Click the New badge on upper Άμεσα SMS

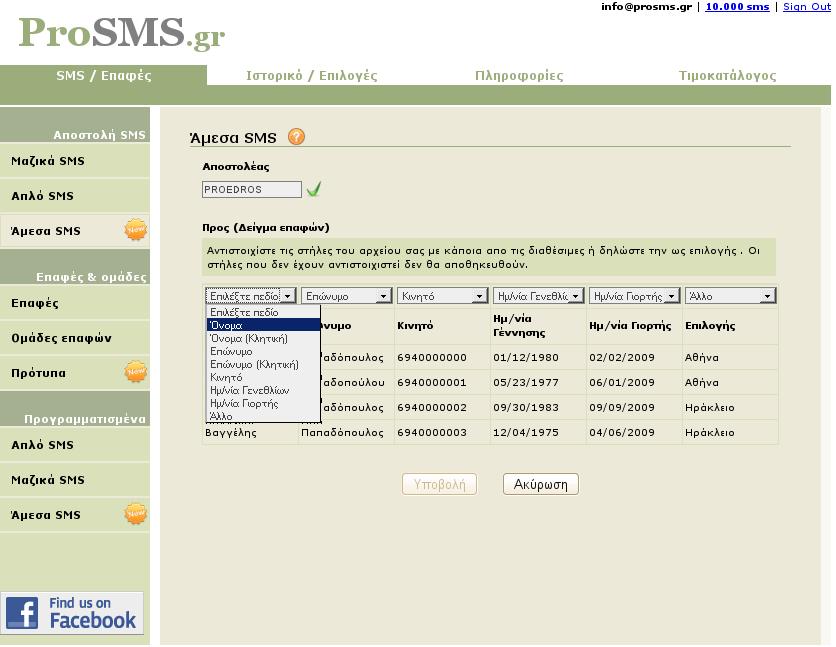click(135, 230)
